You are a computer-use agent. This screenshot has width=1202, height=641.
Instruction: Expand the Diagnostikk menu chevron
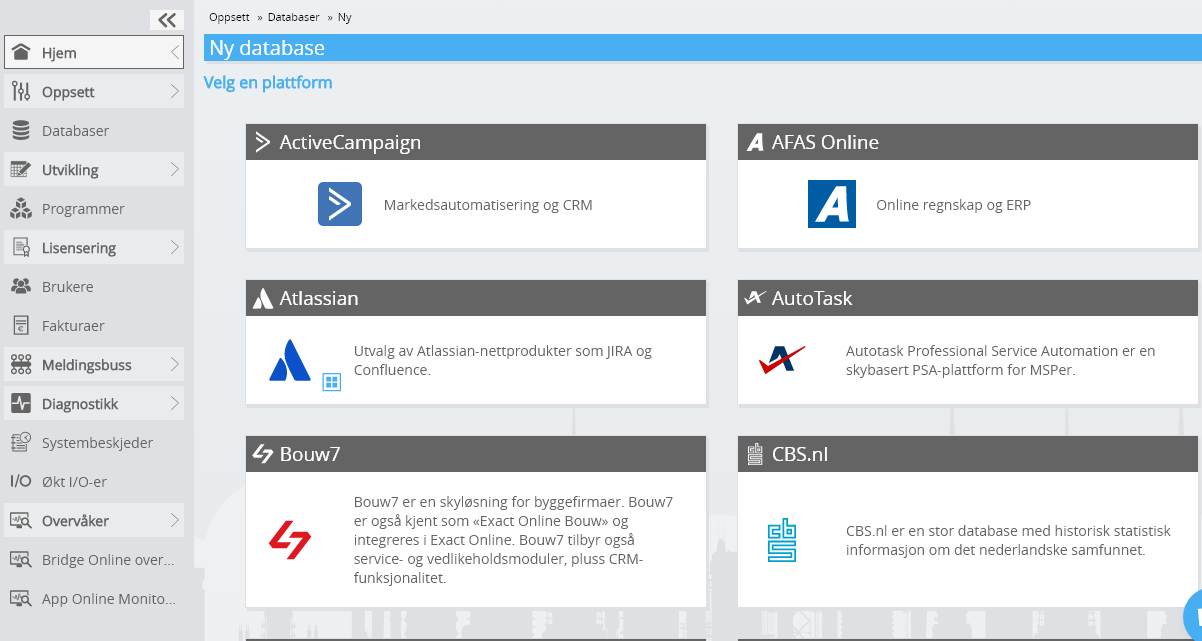coord(174,404)
